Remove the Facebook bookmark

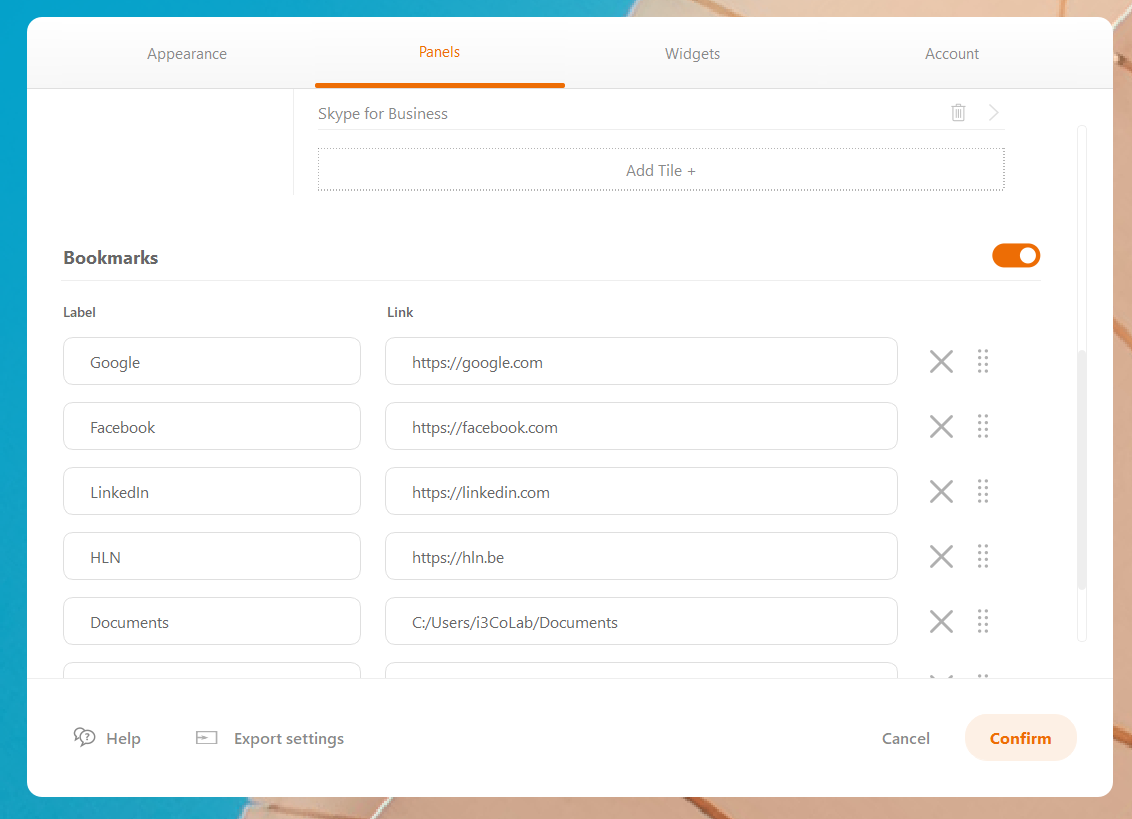pyautogui.click(x=941, y=427)
